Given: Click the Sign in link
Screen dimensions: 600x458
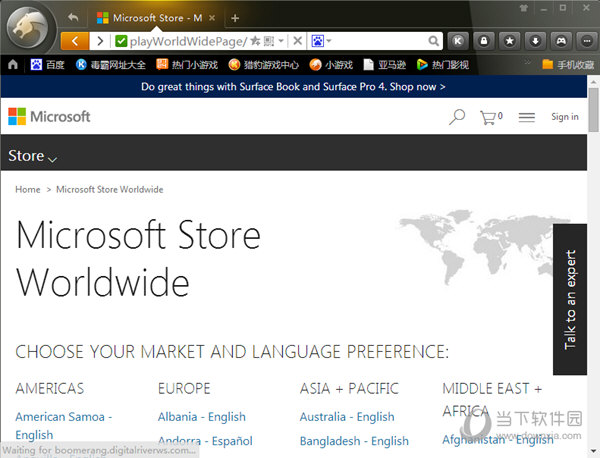Looking at the screenshot, I should tap(564, 117).
